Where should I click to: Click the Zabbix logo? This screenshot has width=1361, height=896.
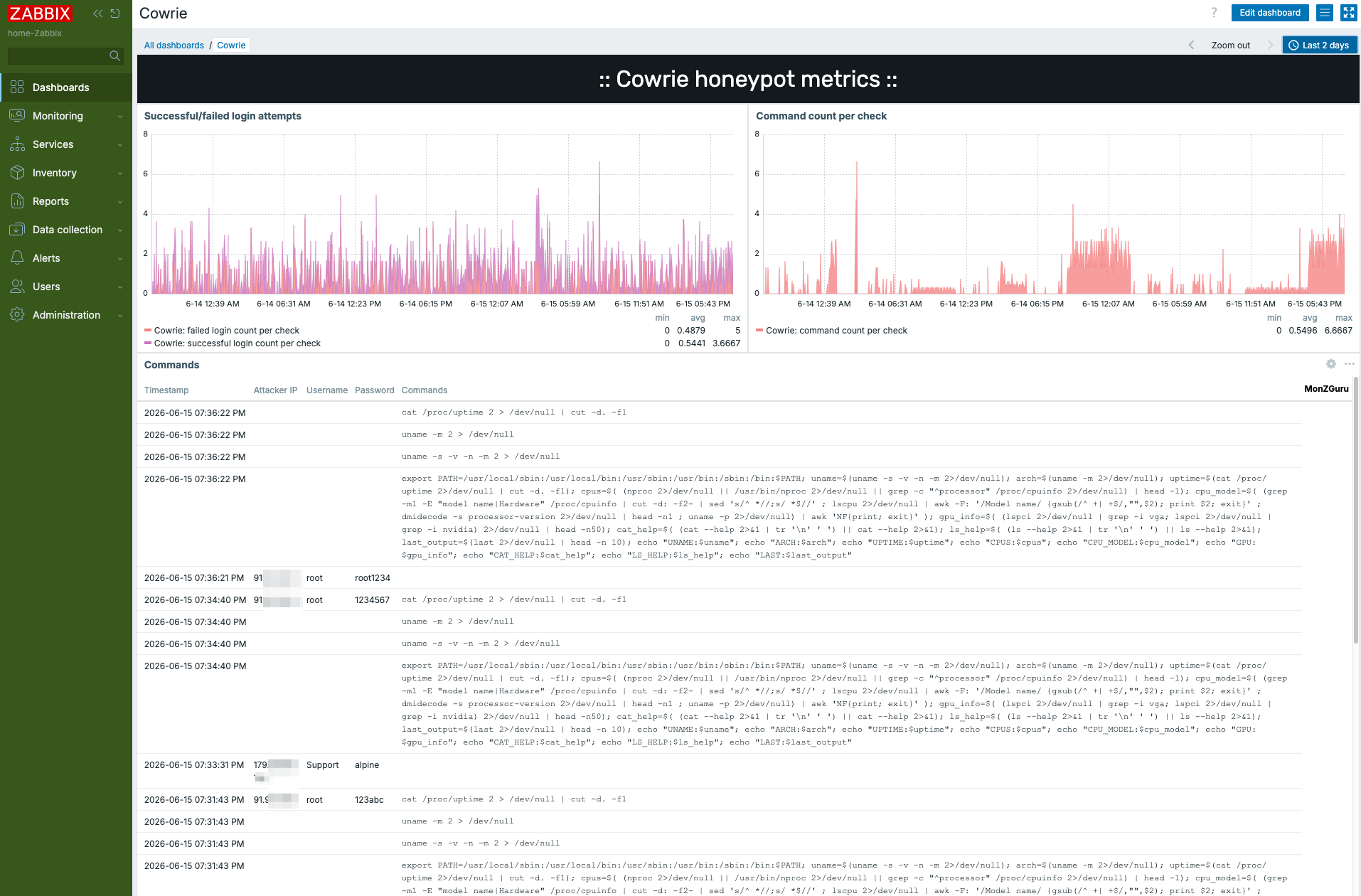point(40,14)
